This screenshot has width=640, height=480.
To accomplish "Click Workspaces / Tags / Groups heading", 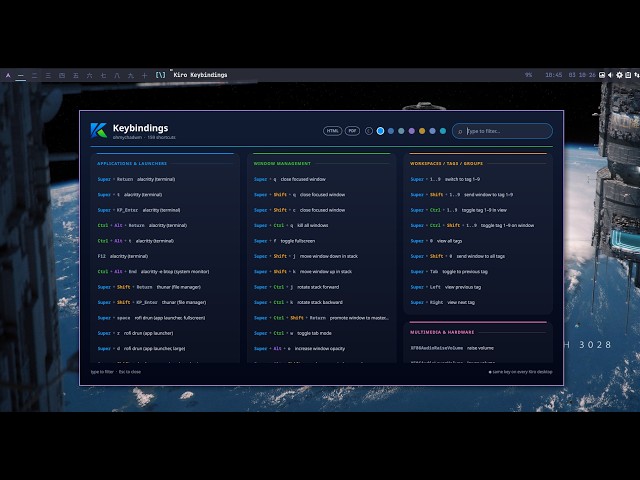I will tap(446, 163).
